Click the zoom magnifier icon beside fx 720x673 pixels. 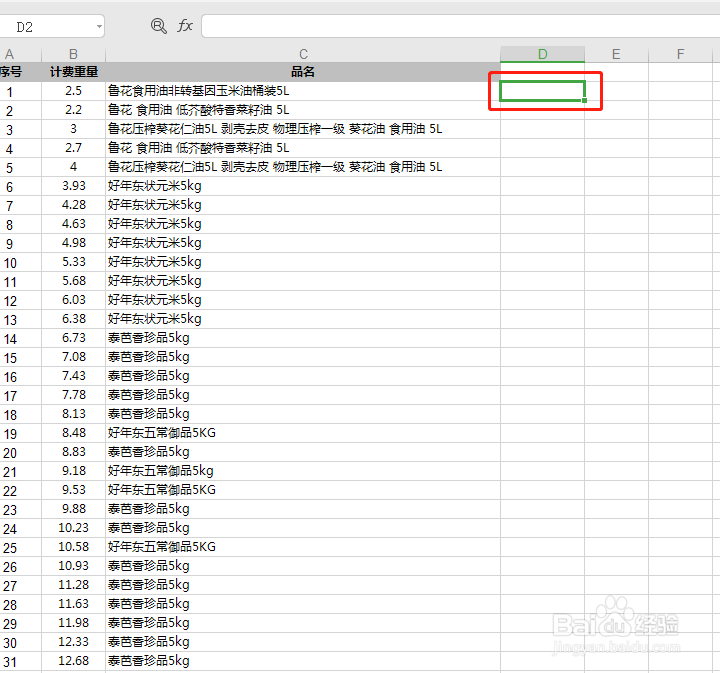point(158,26)
